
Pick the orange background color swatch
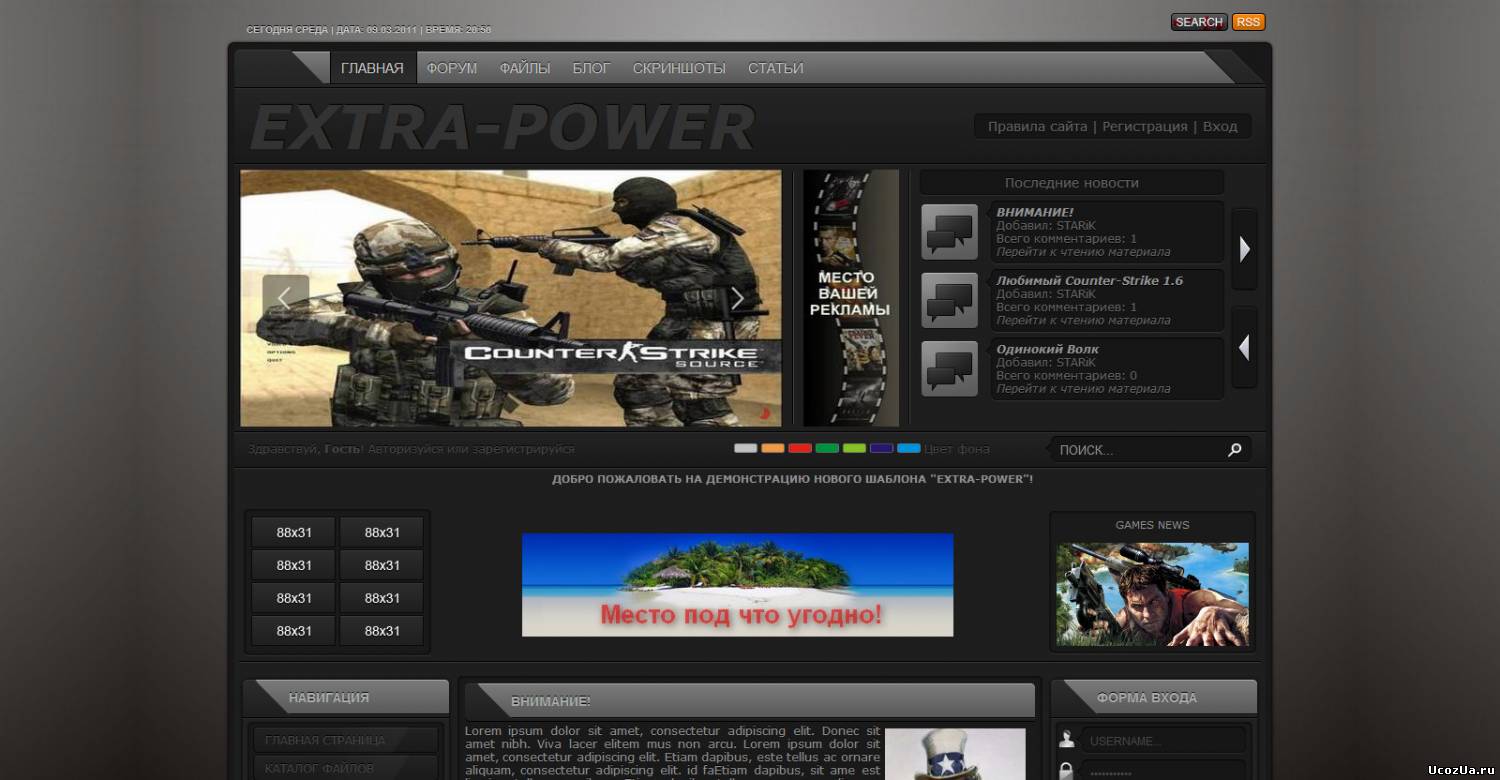pos(773,449)
